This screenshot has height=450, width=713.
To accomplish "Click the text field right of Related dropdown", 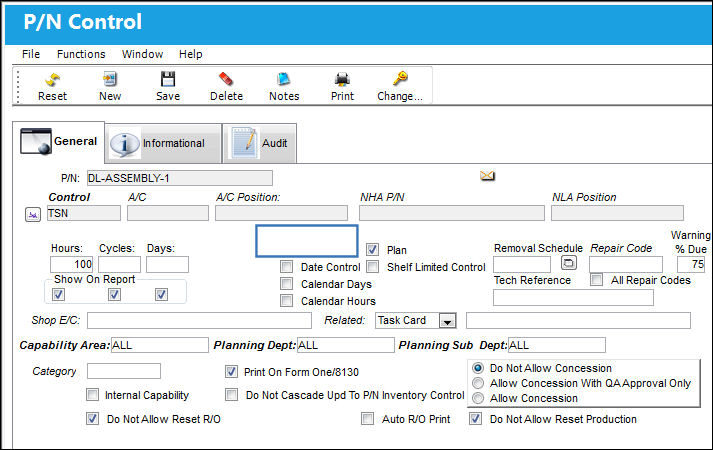I will click(x=578, y=320).
